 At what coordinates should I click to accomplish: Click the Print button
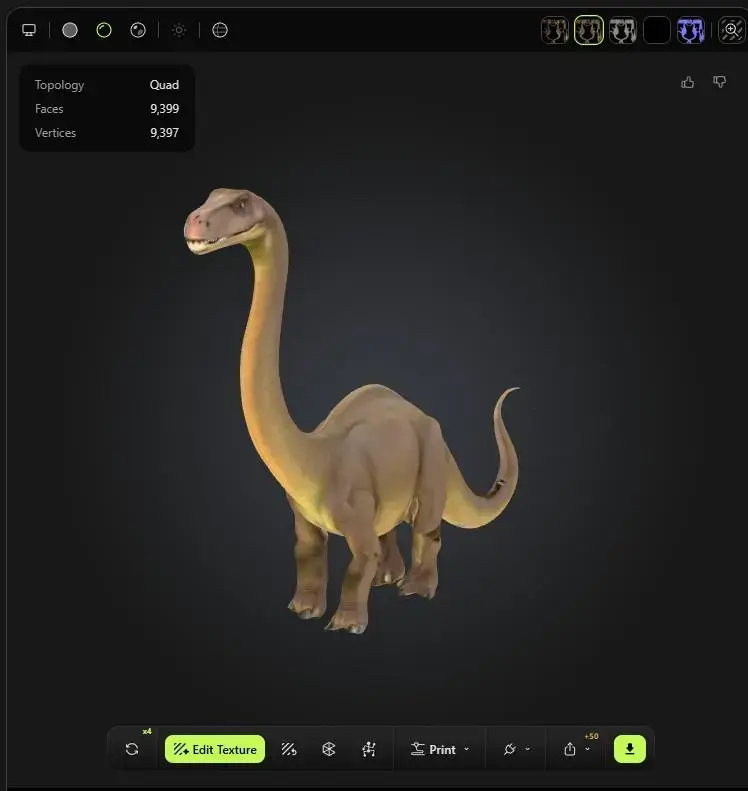[433, 750]
